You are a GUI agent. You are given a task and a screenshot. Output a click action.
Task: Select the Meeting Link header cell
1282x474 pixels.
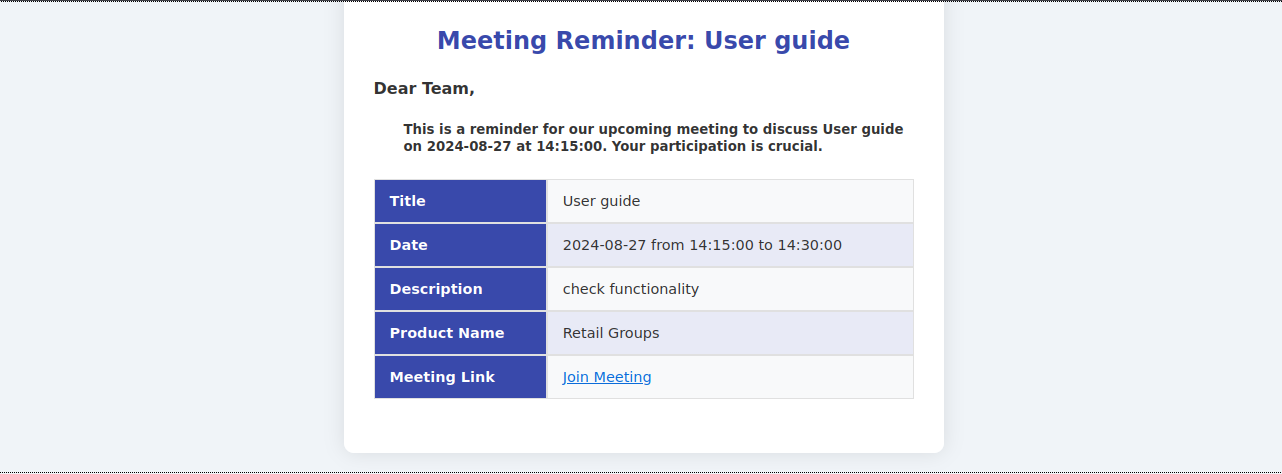pyautogui.click(x=460, y=377)
